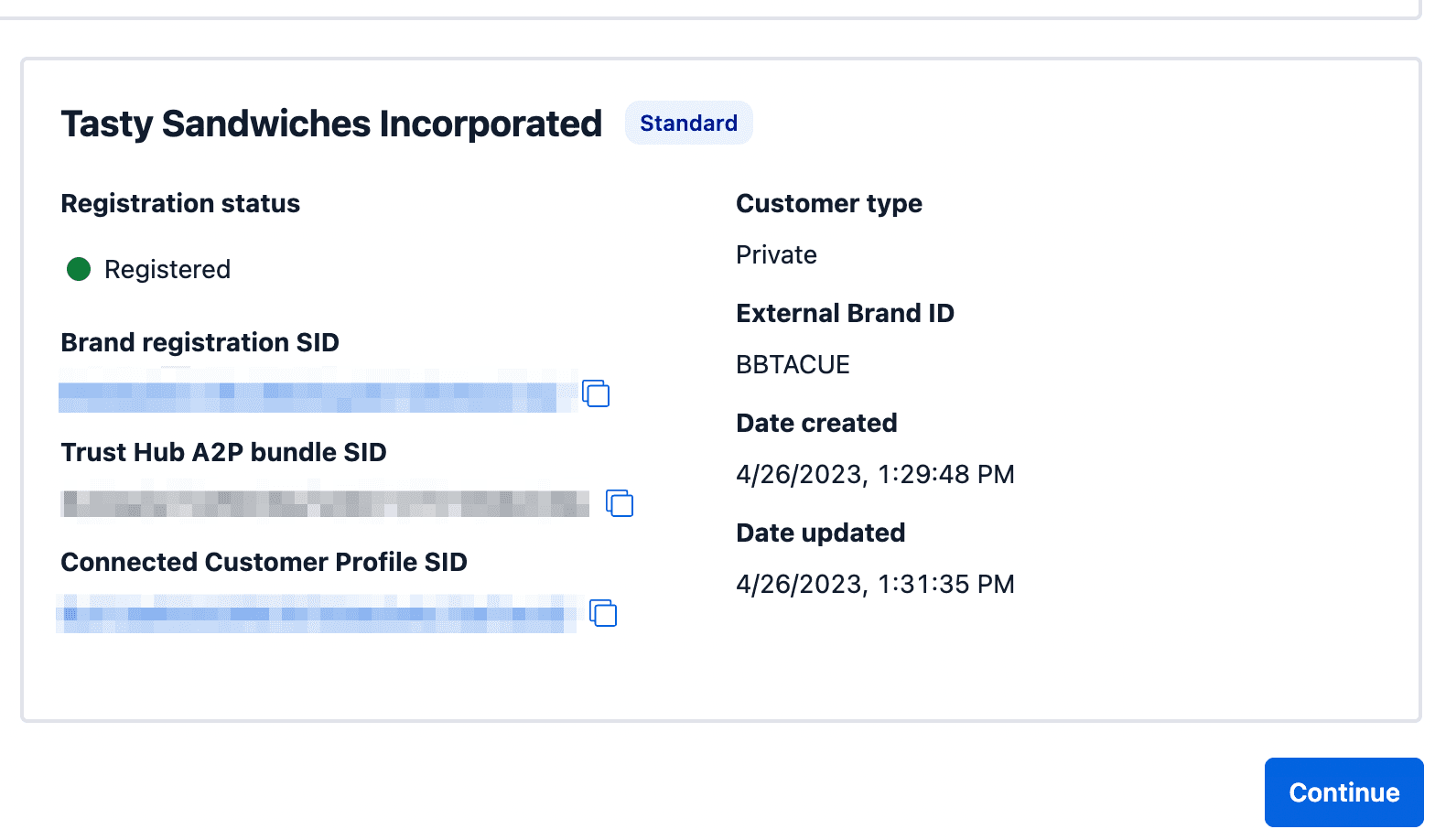Copy the Connected Customer Profile SID

603,613
